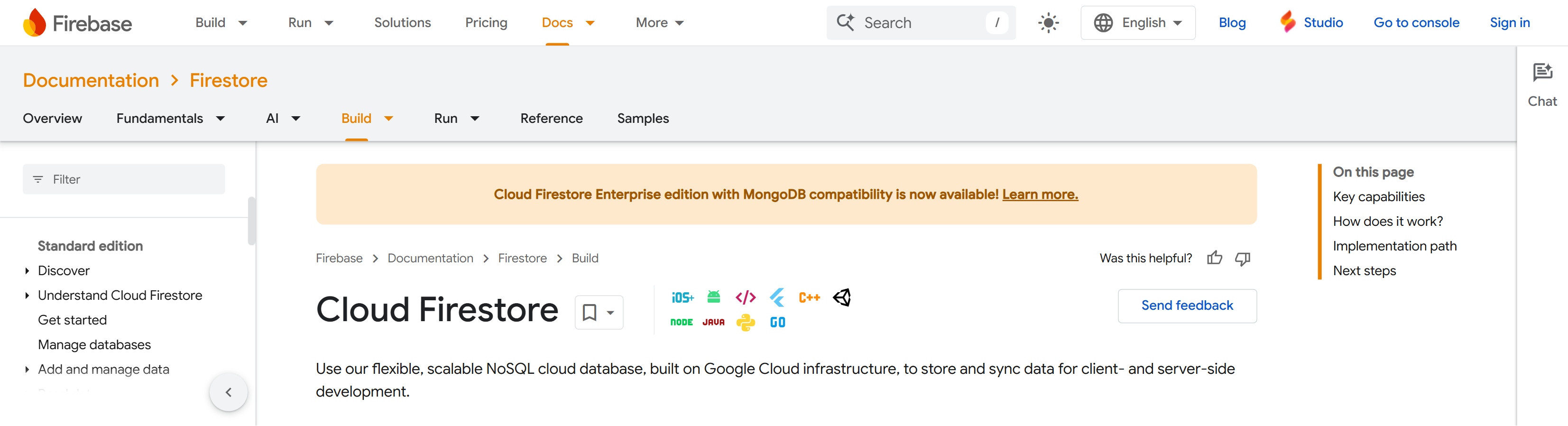
Task: Expand the AI tab dropdown
Action: [x=296, y=118]
